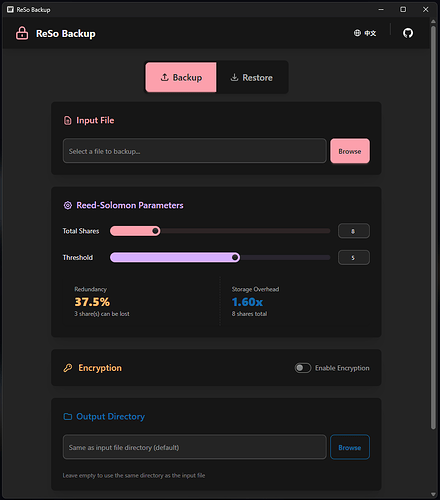The image size is (440, 500).
Task: Focus the output directory path field
Action: pyautogui.click(x=194, y=447)
